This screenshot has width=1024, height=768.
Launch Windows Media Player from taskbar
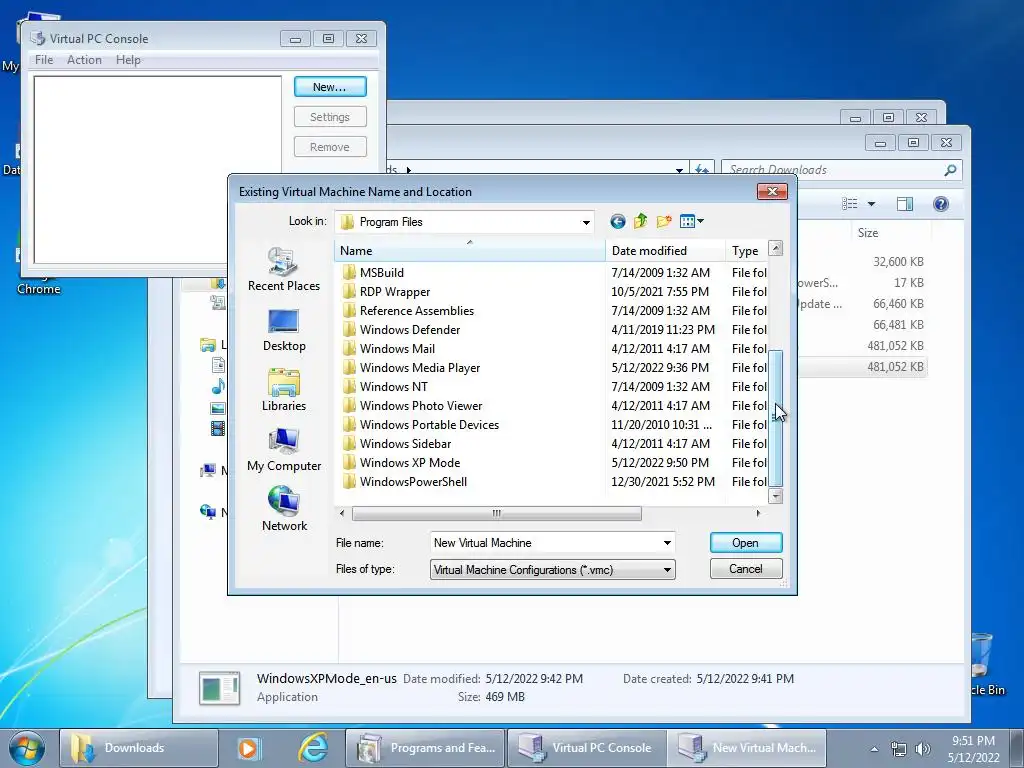248,748
